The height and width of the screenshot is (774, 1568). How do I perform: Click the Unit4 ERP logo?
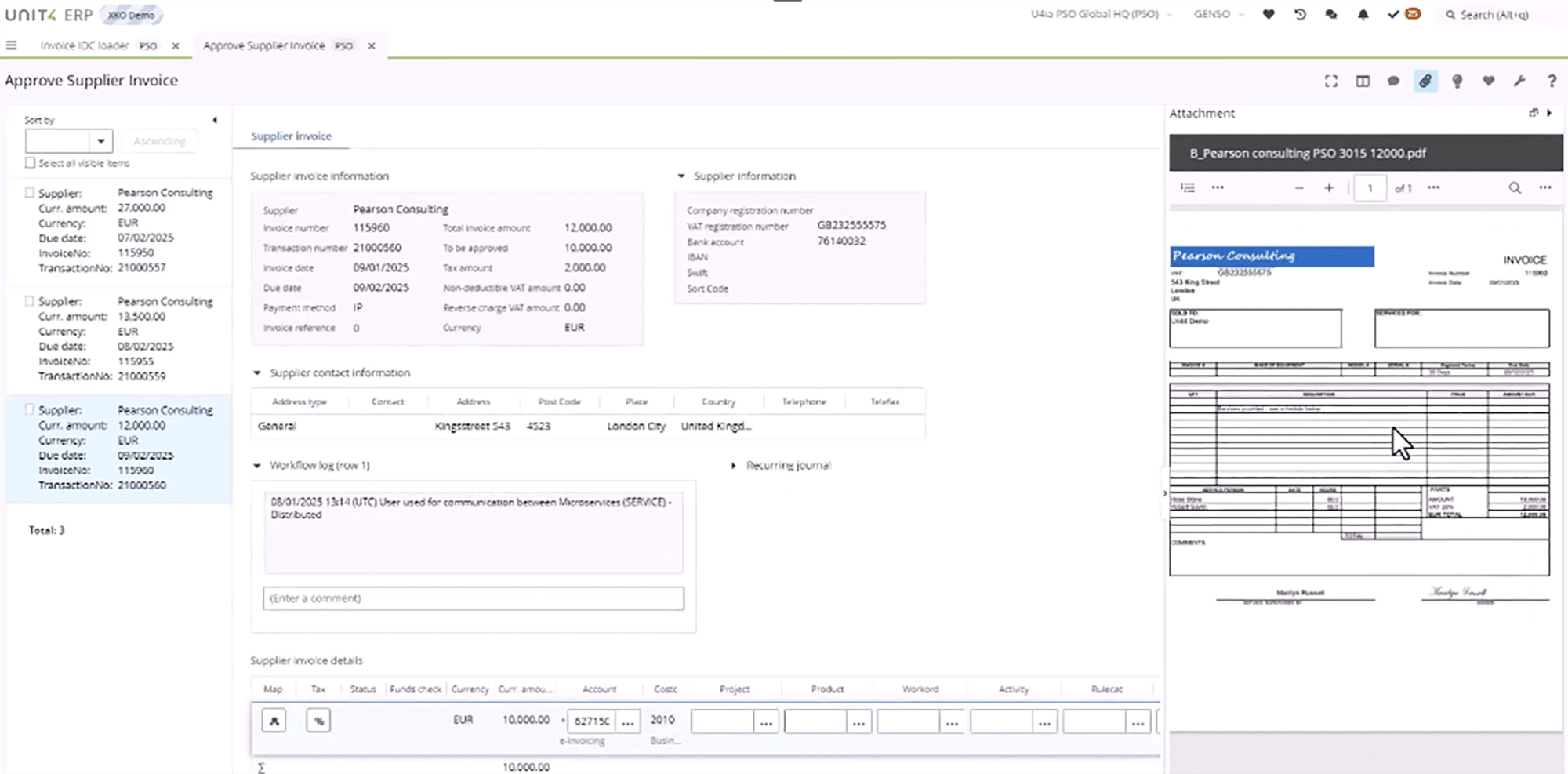point(49,15)
